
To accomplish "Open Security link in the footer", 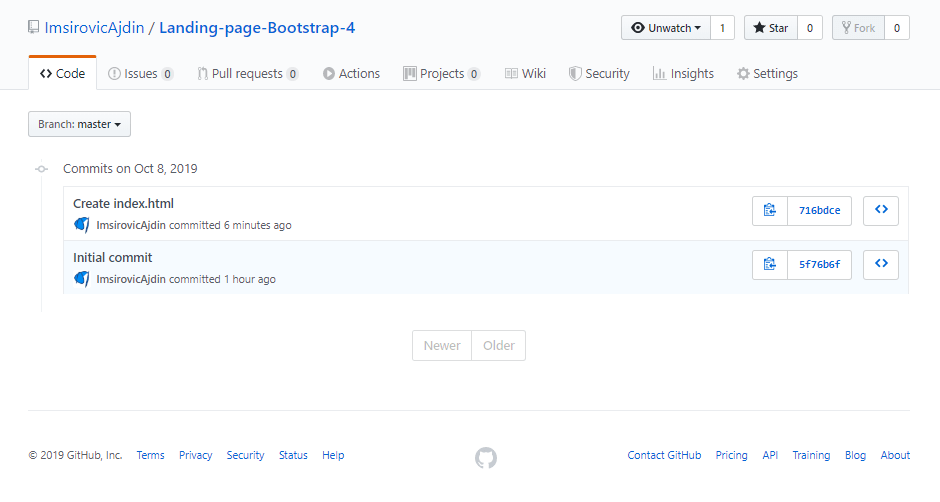I will 245,455.
